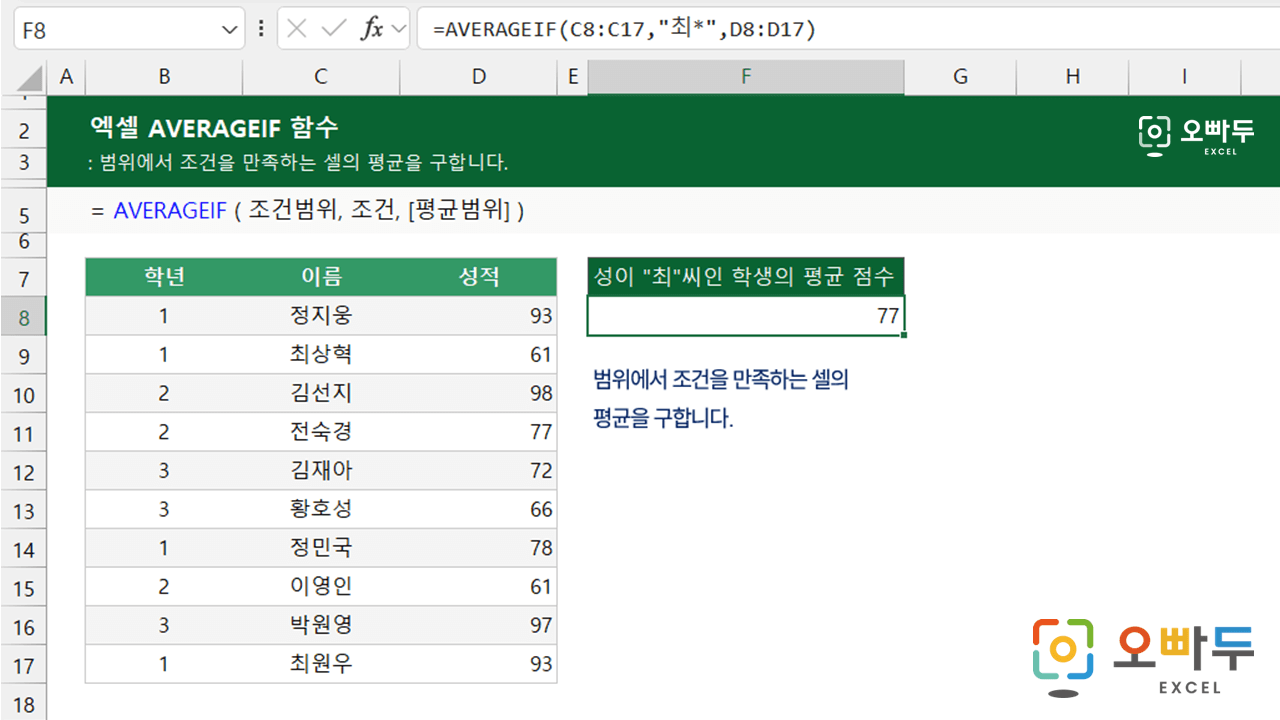Click the colorful 오빠두 logo at bottom right
Screen dimensions: 1280x720
click(x=1143, y=657)
